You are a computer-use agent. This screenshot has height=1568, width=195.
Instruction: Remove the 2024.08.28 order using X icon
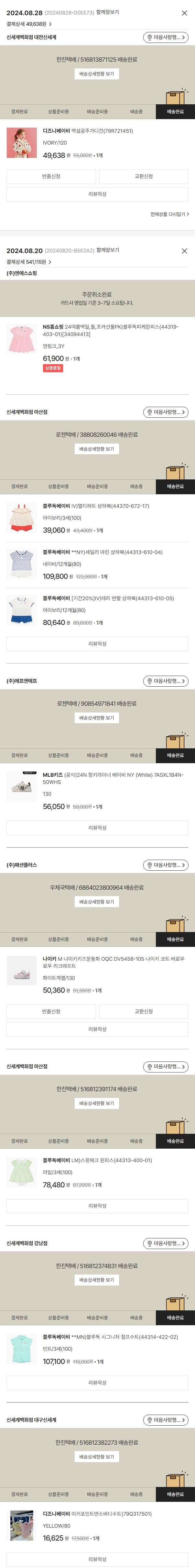[184, 13]
